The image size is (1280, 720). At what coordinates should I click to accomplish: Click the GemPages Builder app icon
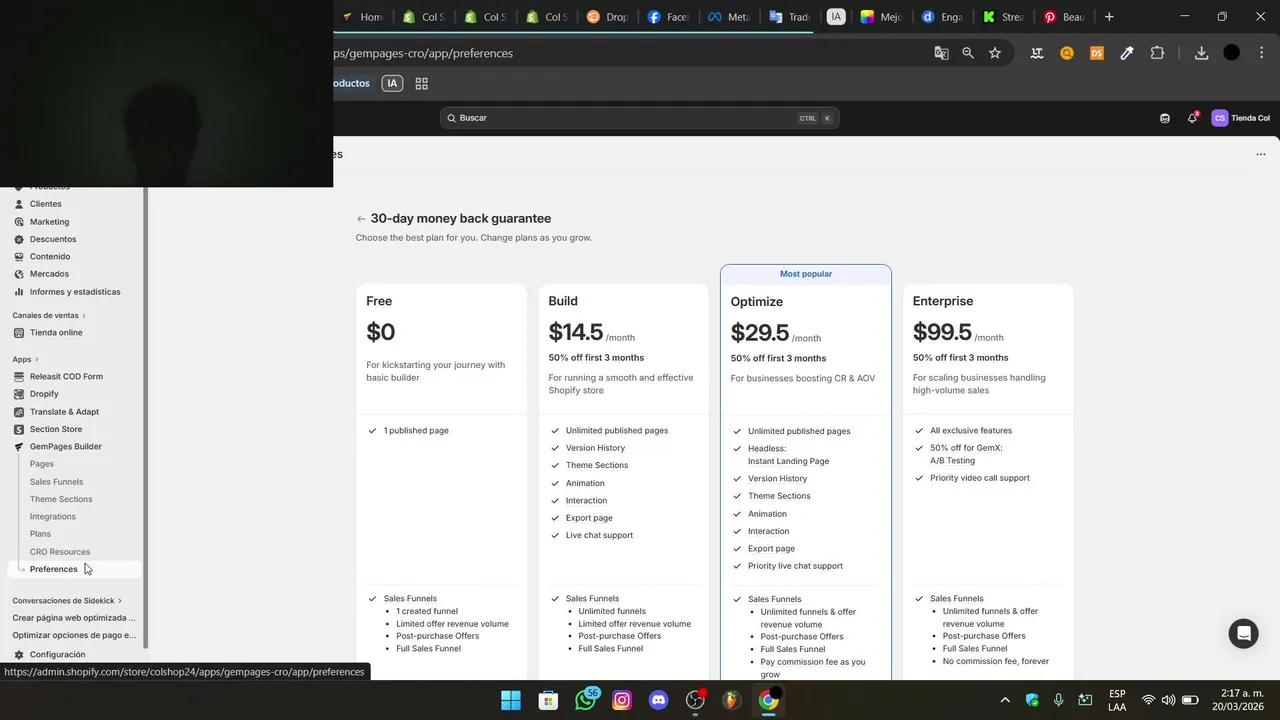click(x=19, y=447)
